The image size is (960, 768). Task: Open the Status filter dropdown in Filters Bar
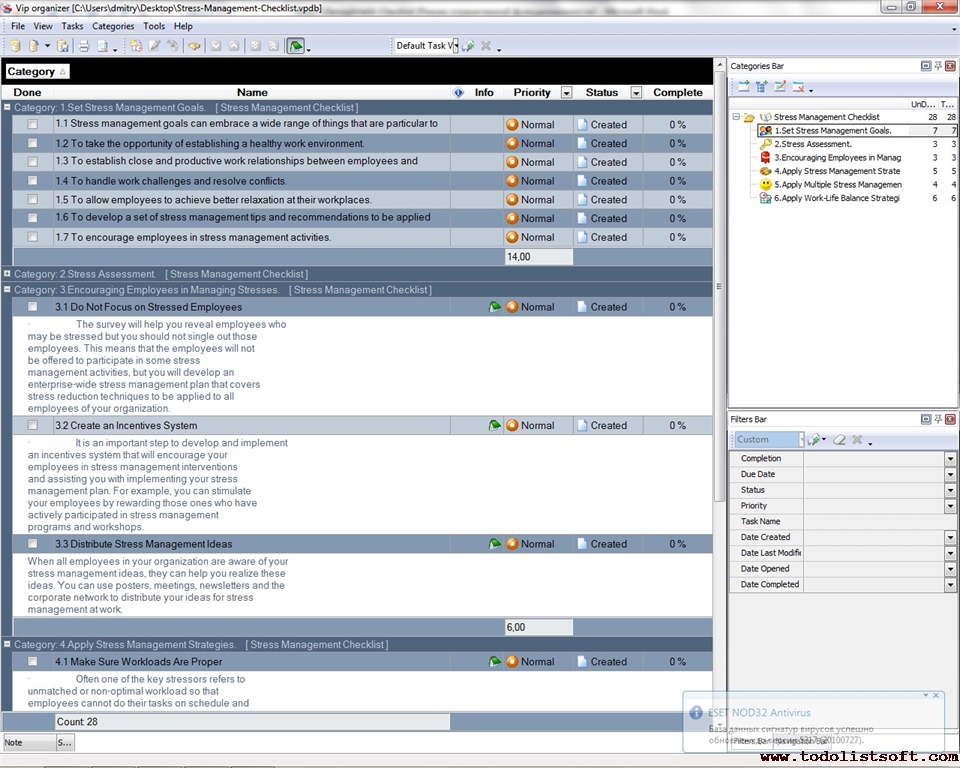pyautogui.click(x=950, y=490)
